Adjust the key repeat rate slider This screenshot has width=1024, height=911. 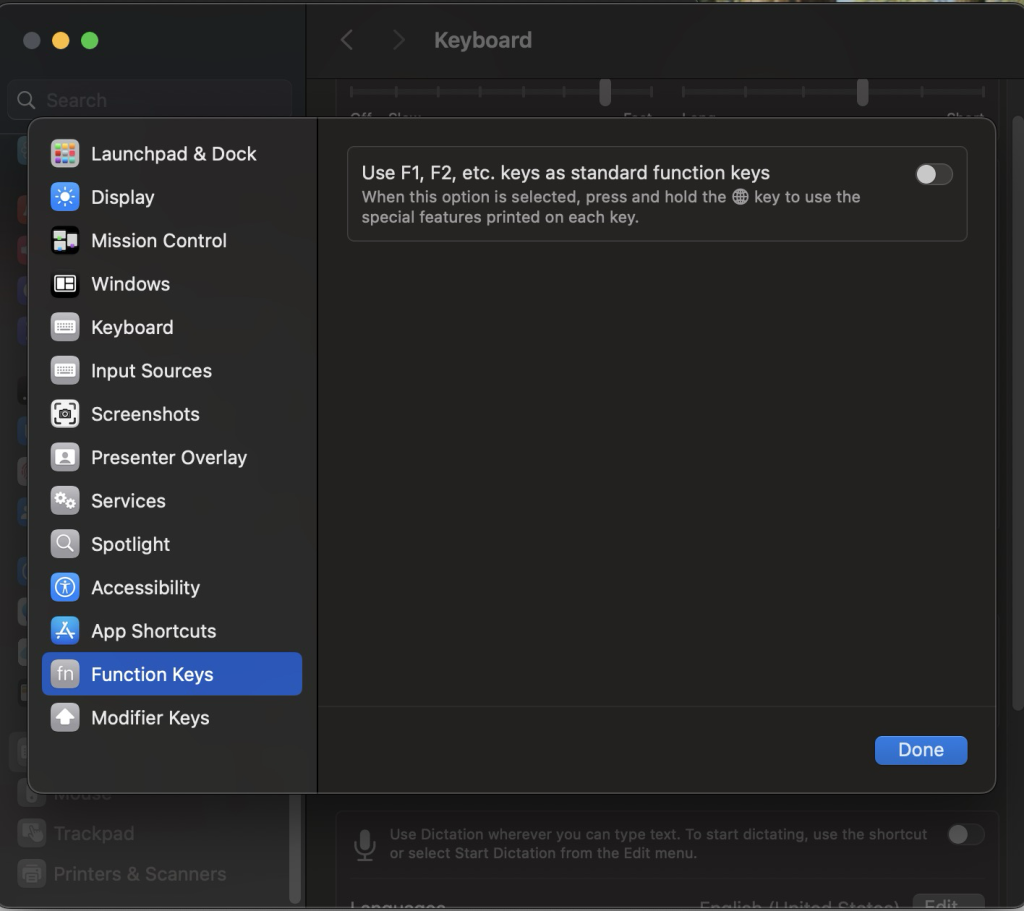[x=605, y=92]
